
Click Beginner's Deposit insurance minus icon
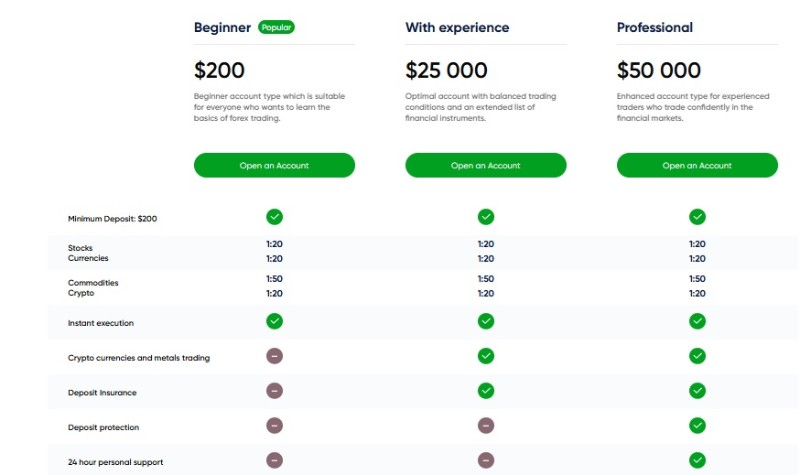(274, 391)
